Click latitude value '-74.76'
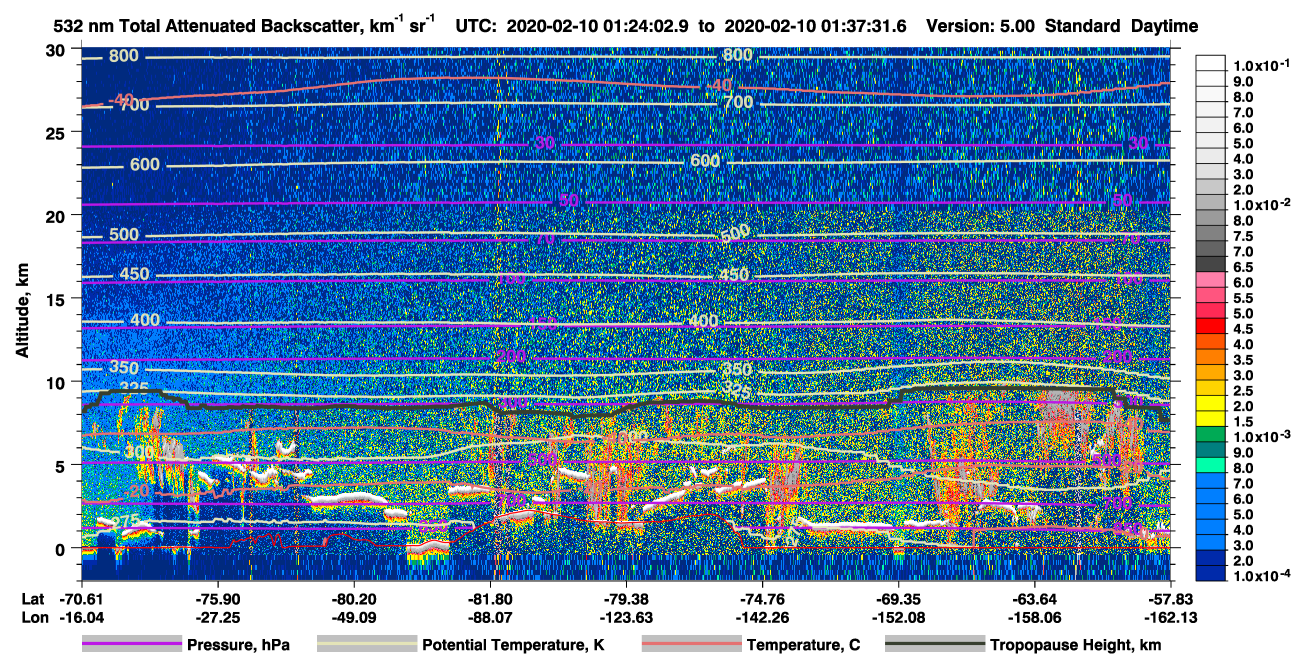This screenshot has height=667, width=1300. point(762,599)
